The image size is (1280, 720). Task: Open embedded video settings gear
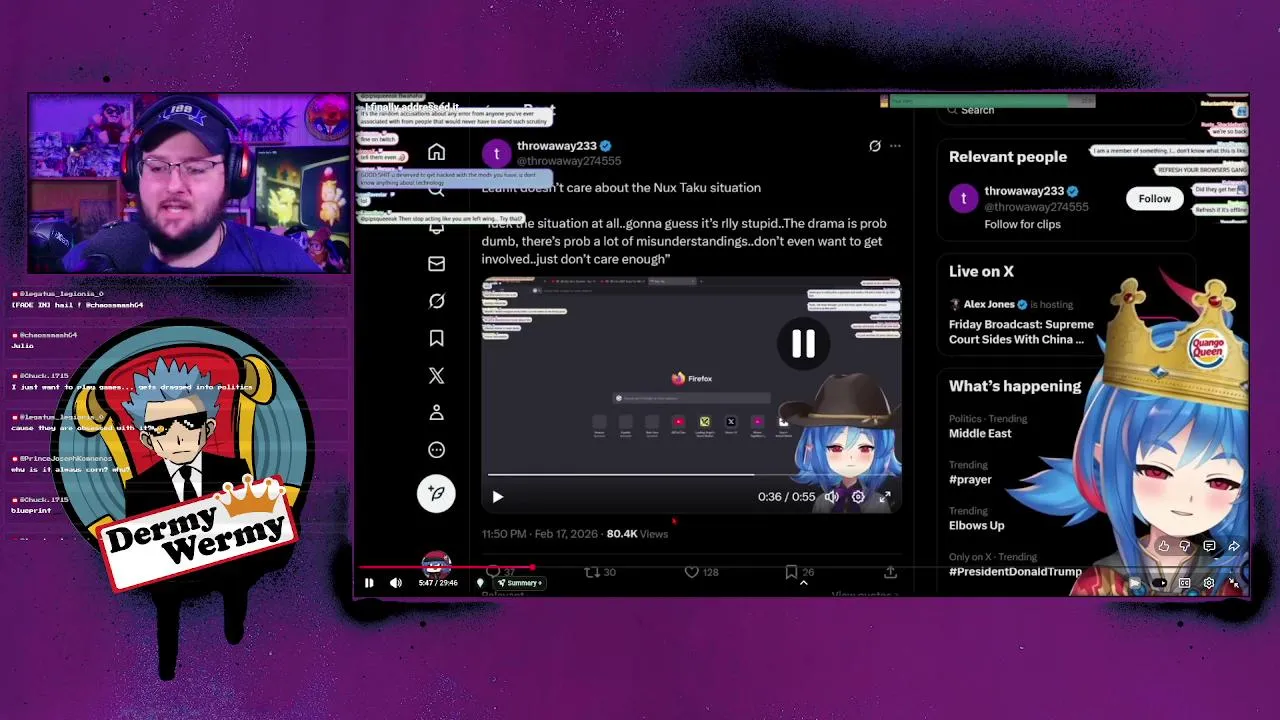[x=858, y=497]
